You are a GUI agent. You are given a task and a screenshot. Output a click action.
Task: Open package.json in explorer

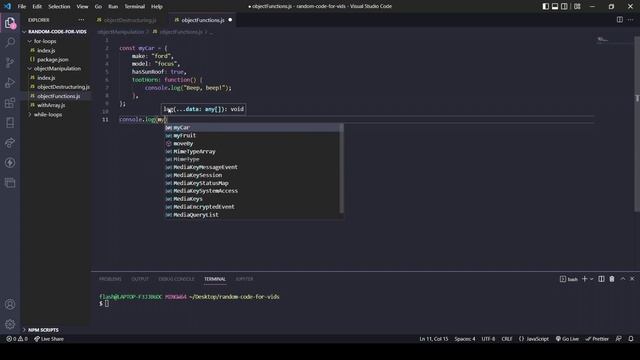pos(53,60)
